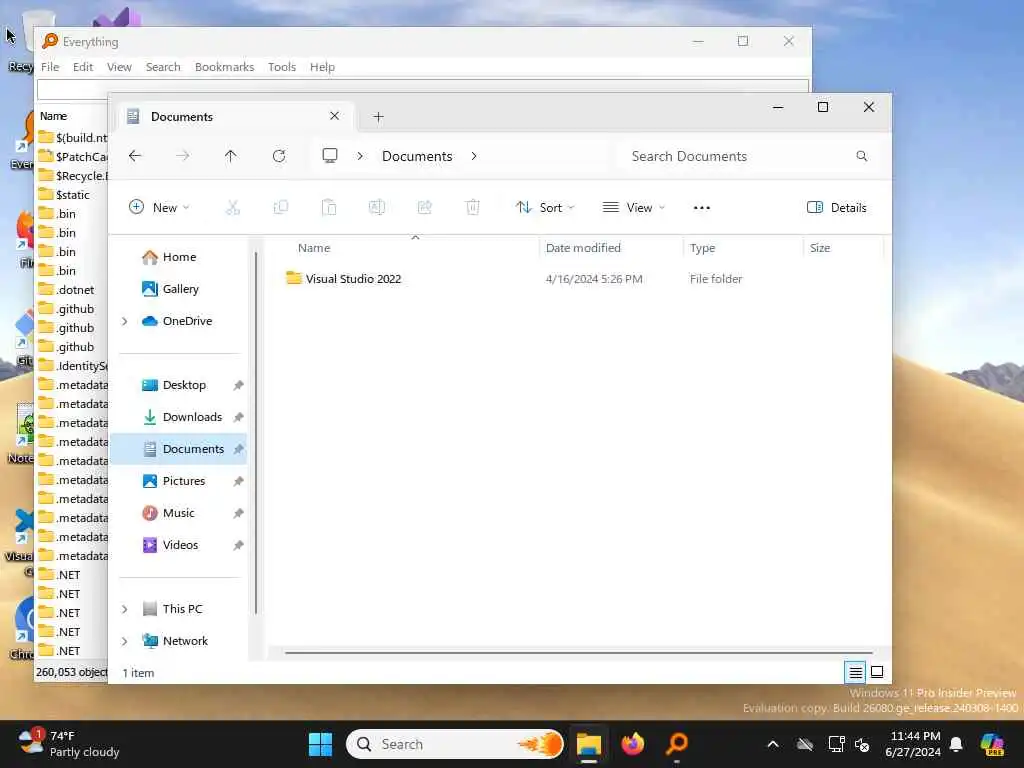Click the search magnifier in Search Documents box
This screenshot has width=1024, height=768.
(862, 156)
